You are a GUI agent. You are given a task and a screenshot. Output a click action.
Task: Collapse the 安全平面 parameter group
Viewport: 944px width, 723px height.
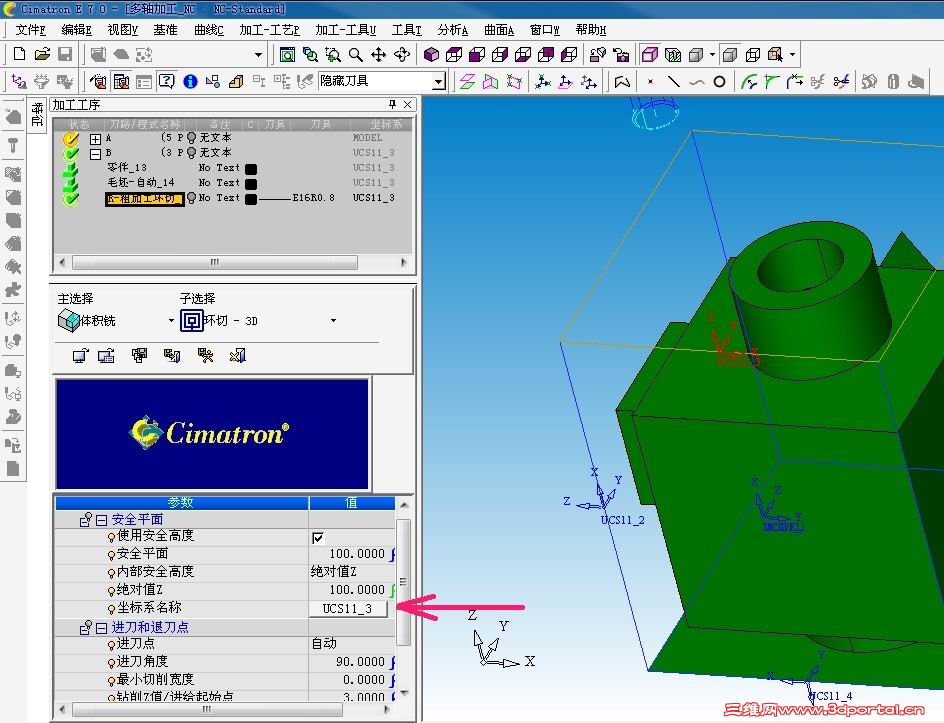coord(102,520)
